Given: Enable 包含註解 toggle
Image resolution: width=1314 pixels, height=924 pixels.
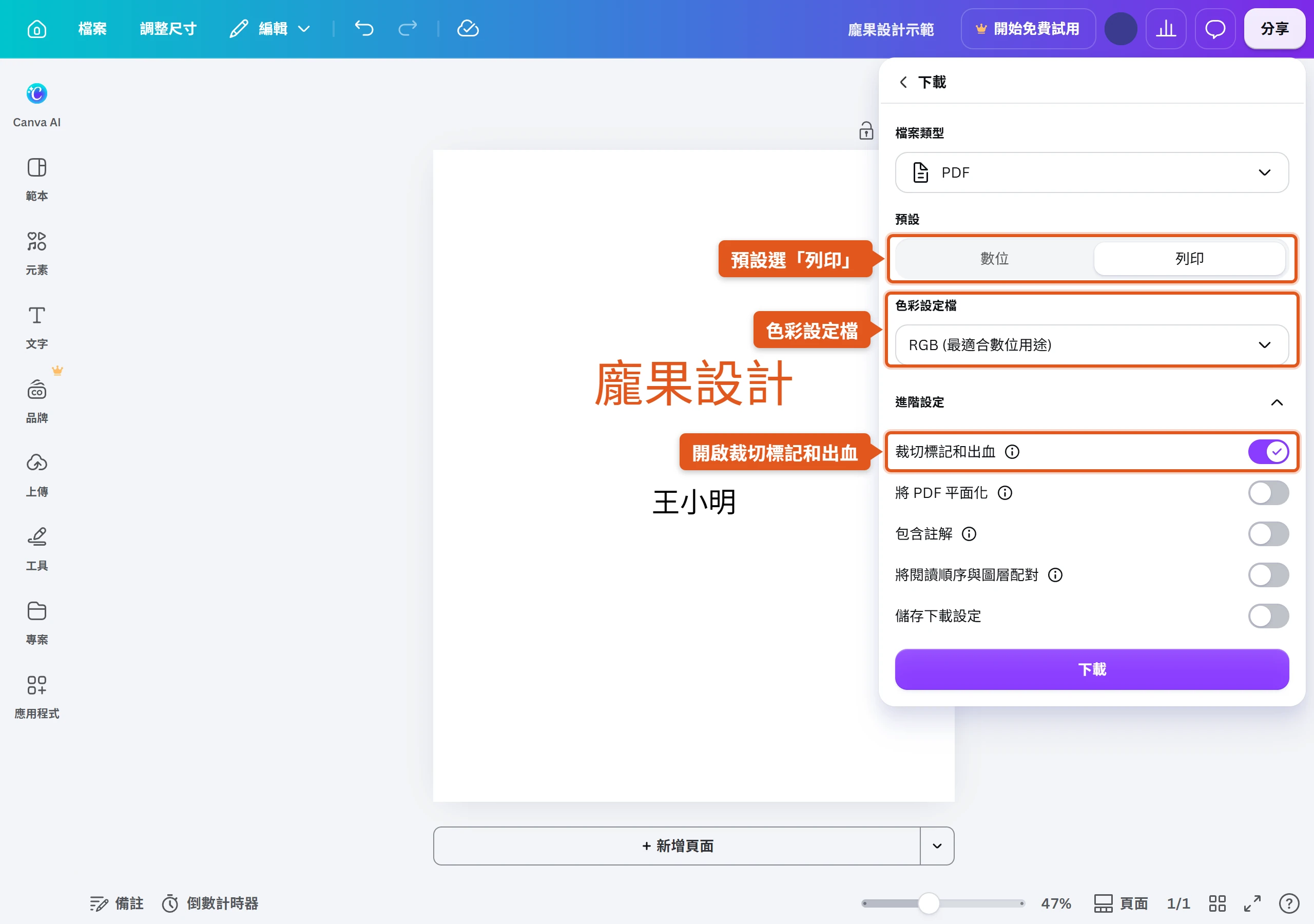Looking at the screenshot, I should point(1268,534).
